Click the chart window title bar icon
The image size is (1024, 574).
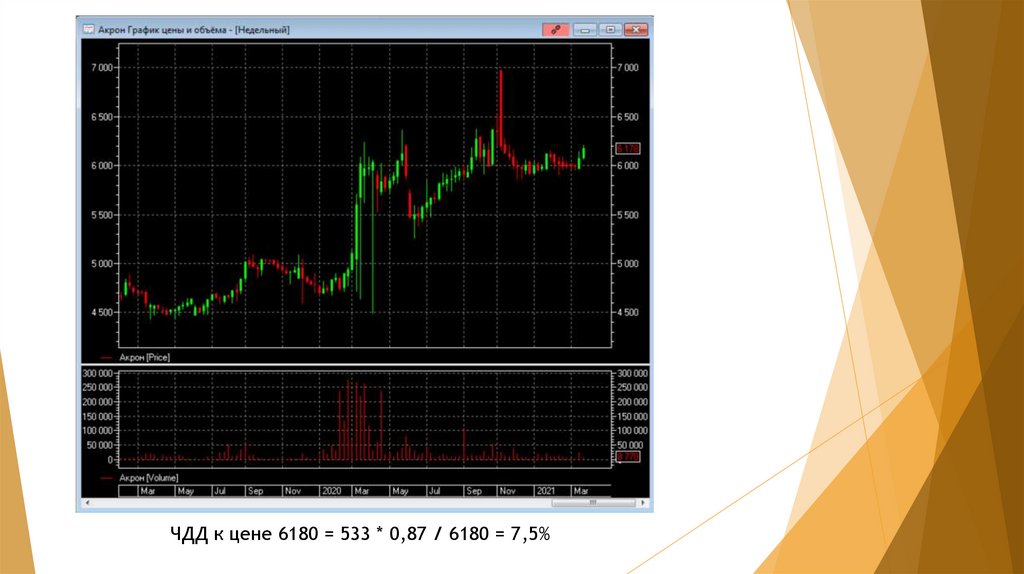click(x=88, y=29)
